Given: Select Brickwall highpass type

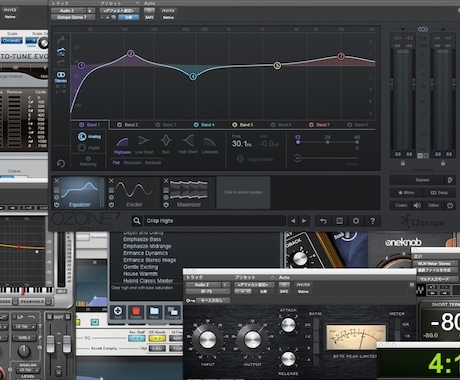Looking at the screenshot, I should [153, 163].
